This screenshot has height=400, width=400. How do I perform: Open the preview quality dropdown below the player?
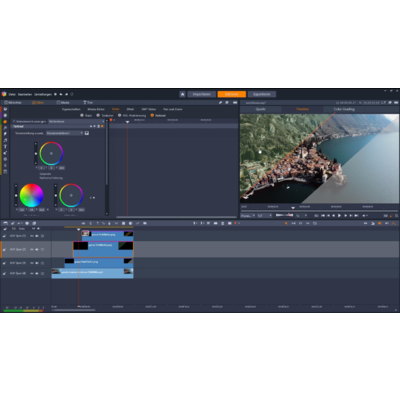click(264, 216)
